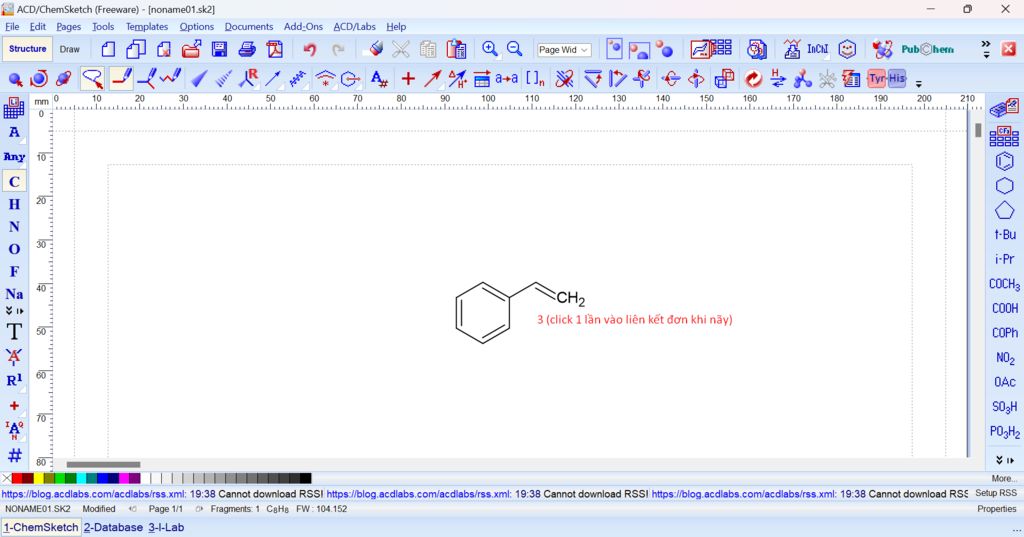Image resolution: width=1024 pixels, height=537 pixels.
Task: Insert the t-Bu radical group
Action: pos(1004,235)
